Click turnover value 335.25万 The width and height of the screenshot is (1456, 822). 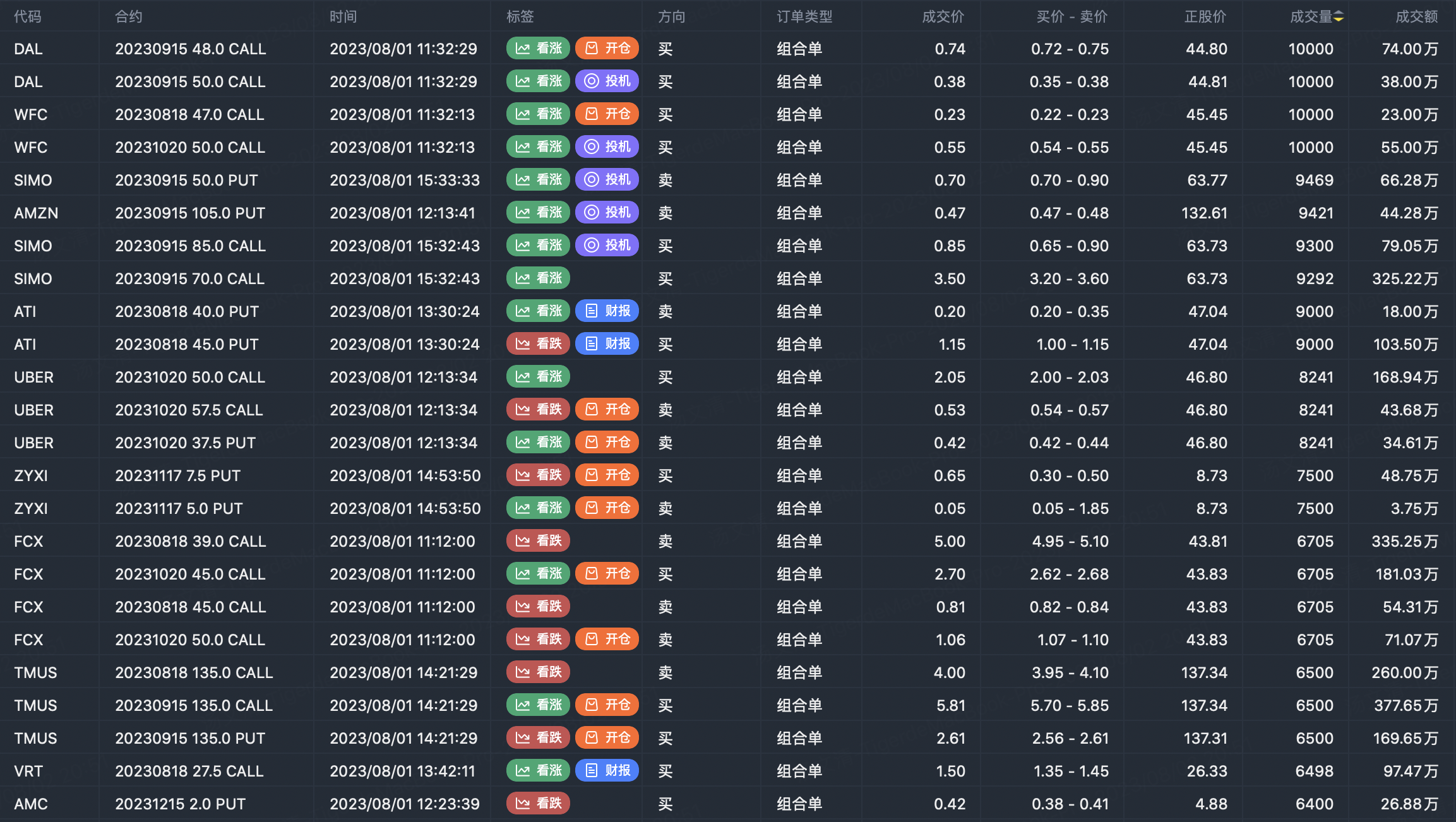click(x=1405, y=541)
